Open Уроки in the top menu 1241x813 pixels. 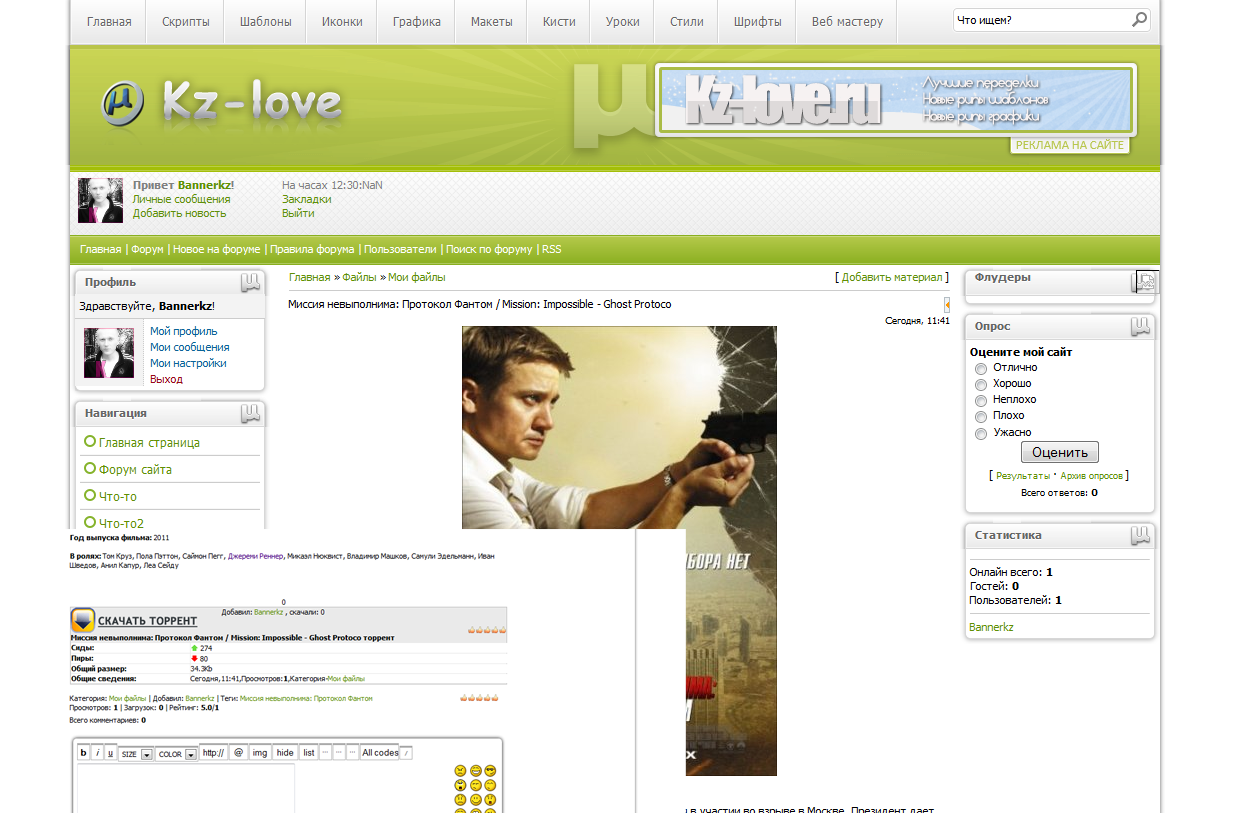(x=622, y=21)
